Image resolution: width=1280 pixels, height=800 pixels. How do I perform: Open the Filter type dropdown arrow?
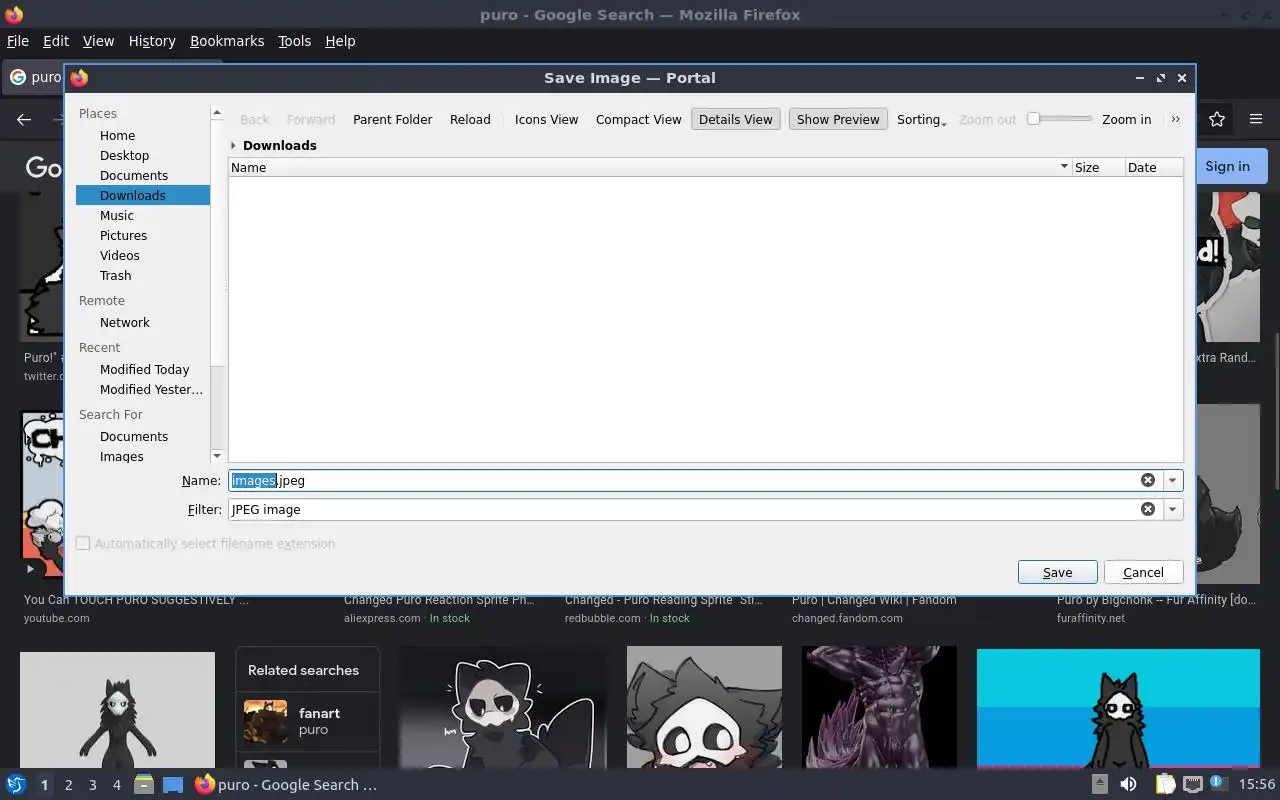pos(1172,509)
